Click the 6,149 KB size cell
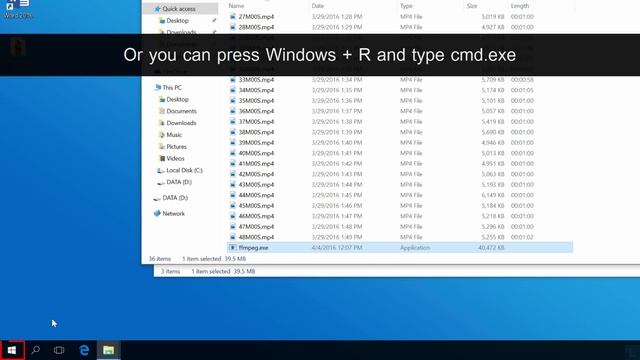The image size is (640, 360). point(493,195)
